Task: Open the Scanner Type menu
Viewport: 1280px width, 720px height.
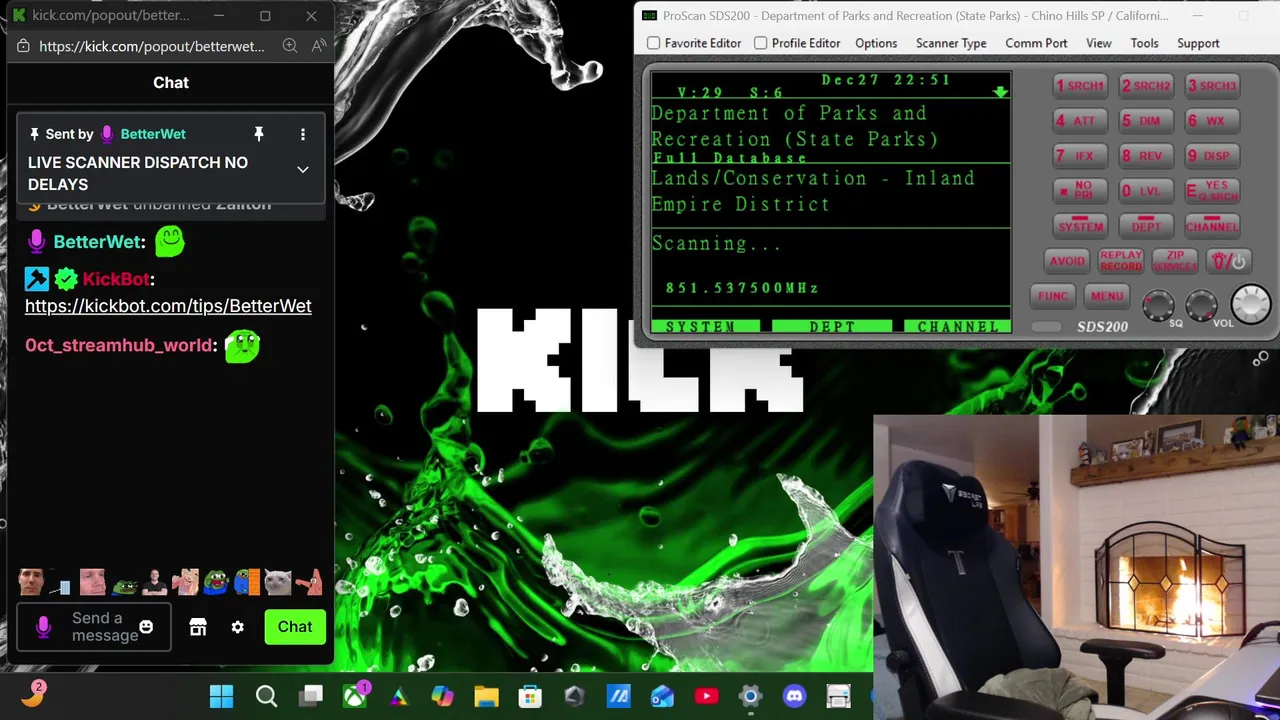Action: [x=951, y=43]
